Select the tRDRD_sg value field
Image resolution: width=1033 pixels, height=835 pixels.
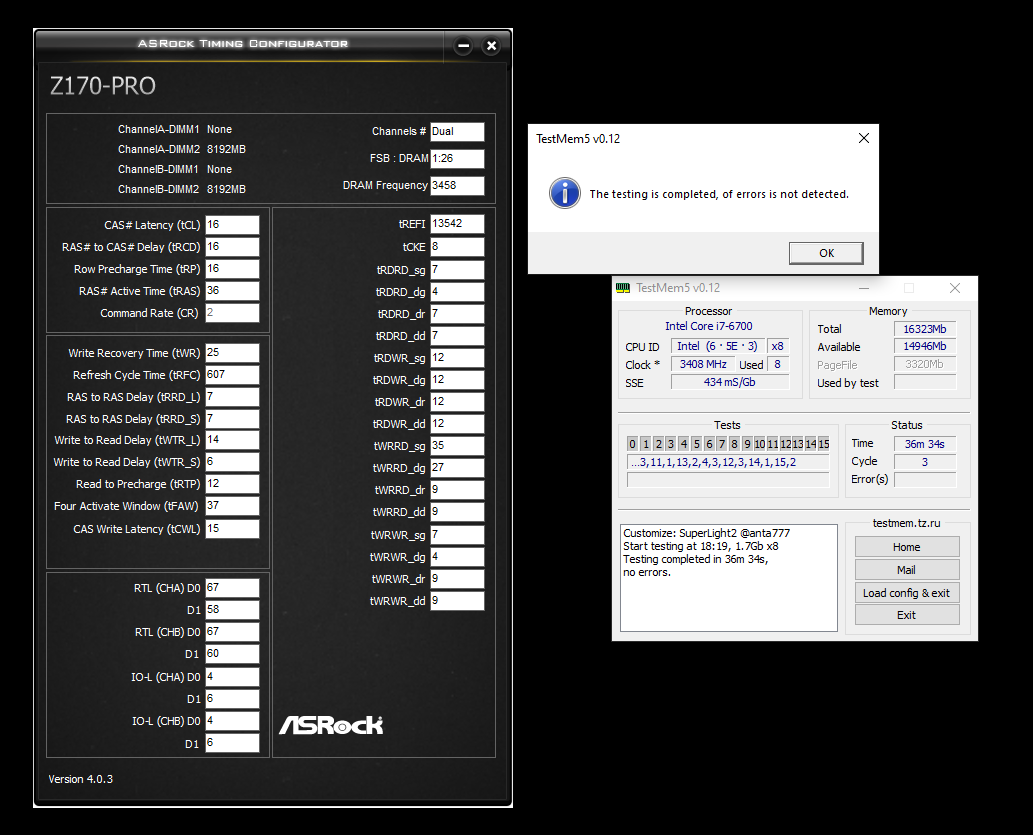pyautogui.click(x=457, y=270)
